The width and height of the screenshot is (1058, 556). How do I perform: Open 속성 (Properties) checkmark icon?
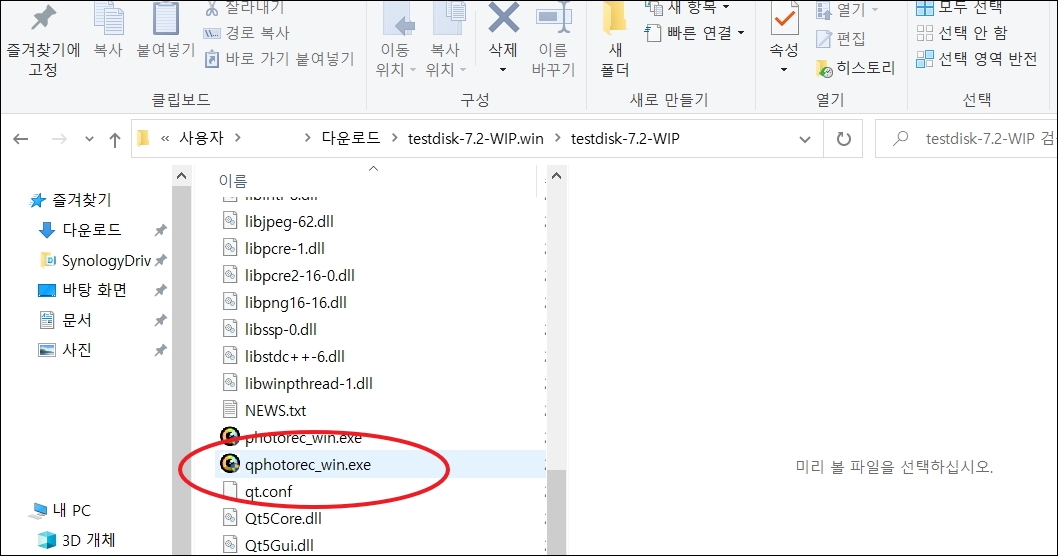784,19
